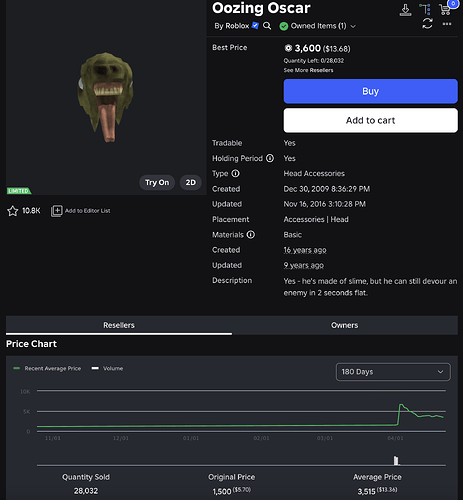
Task: Switch to the Resellers tab
Action: (119, 325)
